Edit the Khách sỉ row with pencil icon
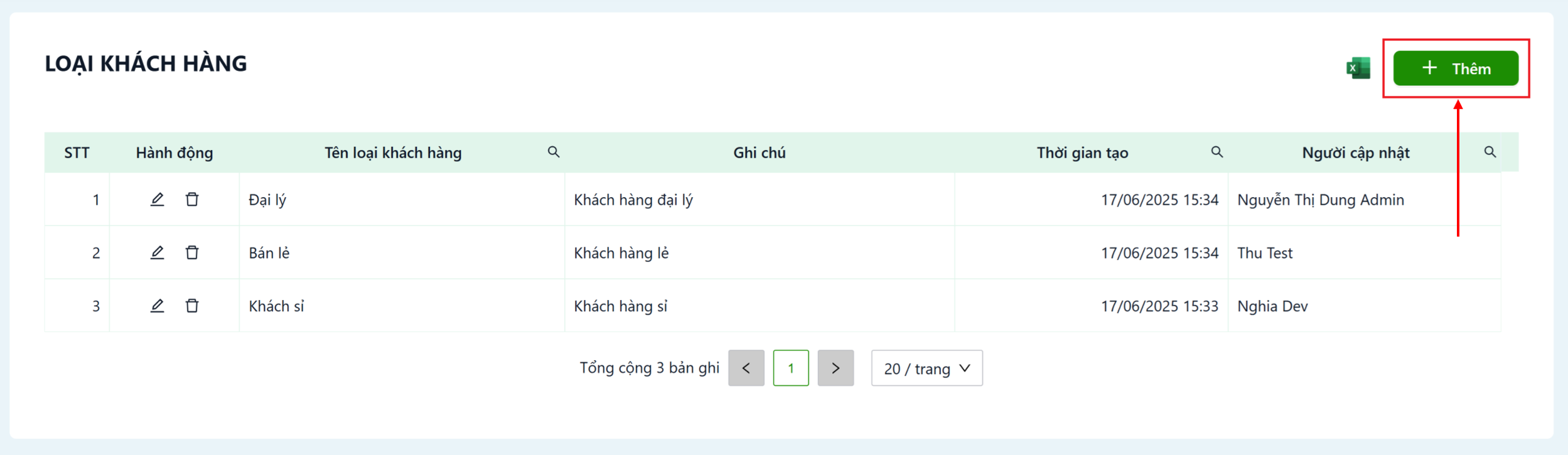 click(157, 306)
